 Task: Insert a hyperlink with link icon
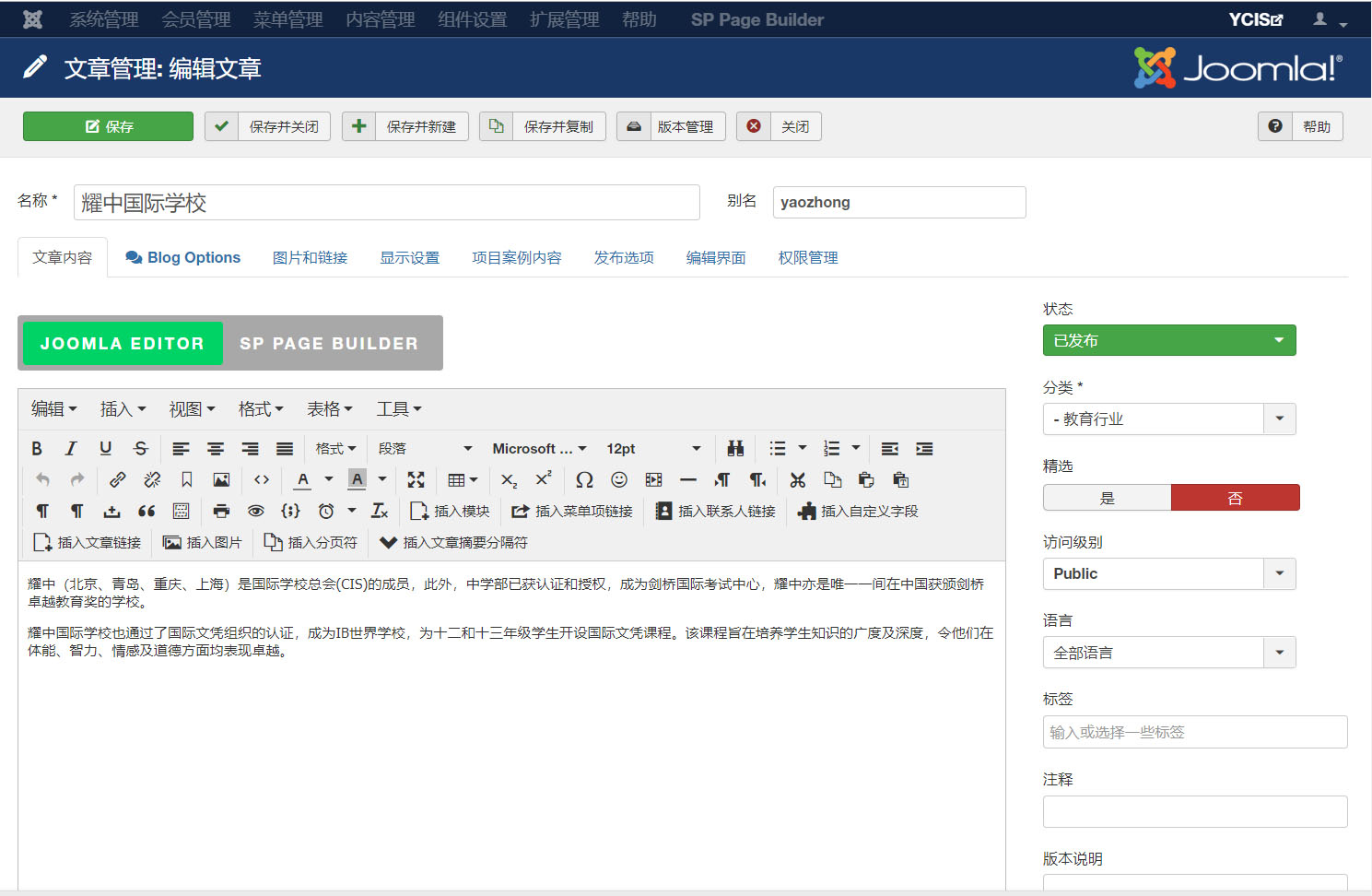tap(118, 480)
